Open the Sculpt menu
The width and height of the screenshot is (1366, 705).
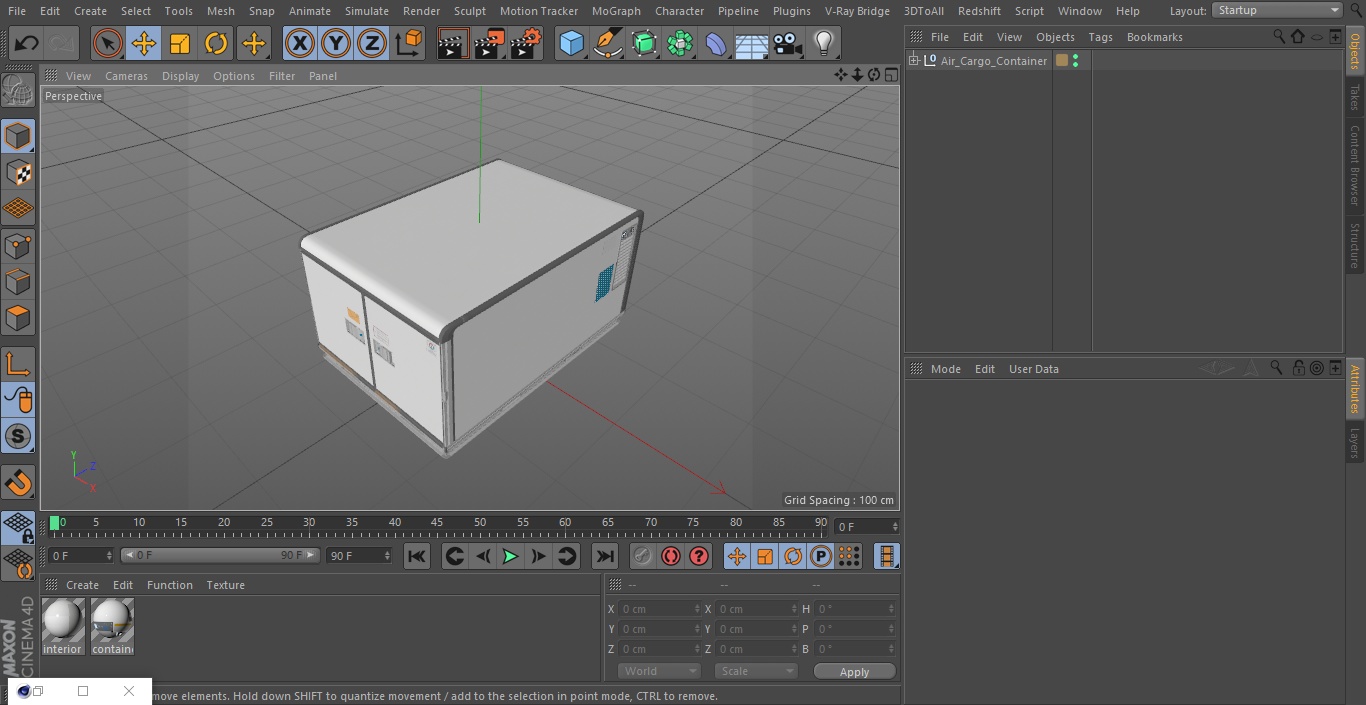(469, 11)
